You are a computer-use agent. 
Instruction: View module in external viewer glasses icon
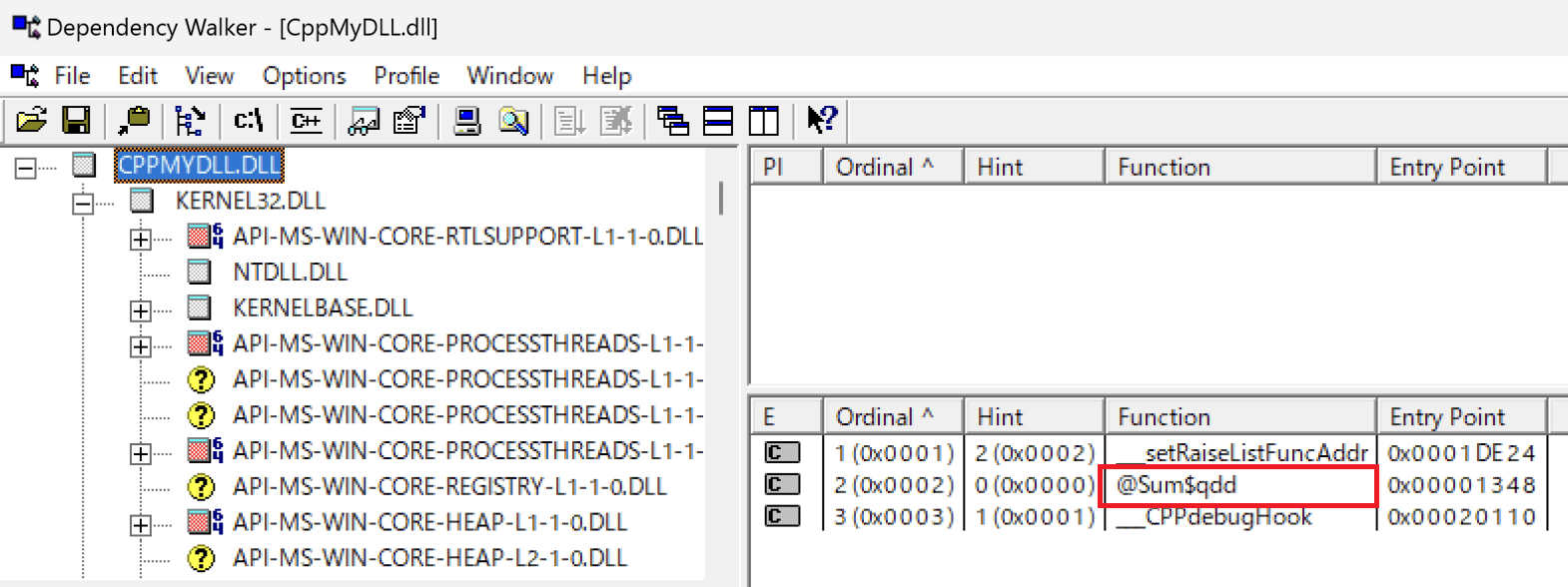(x=364, y=121)
